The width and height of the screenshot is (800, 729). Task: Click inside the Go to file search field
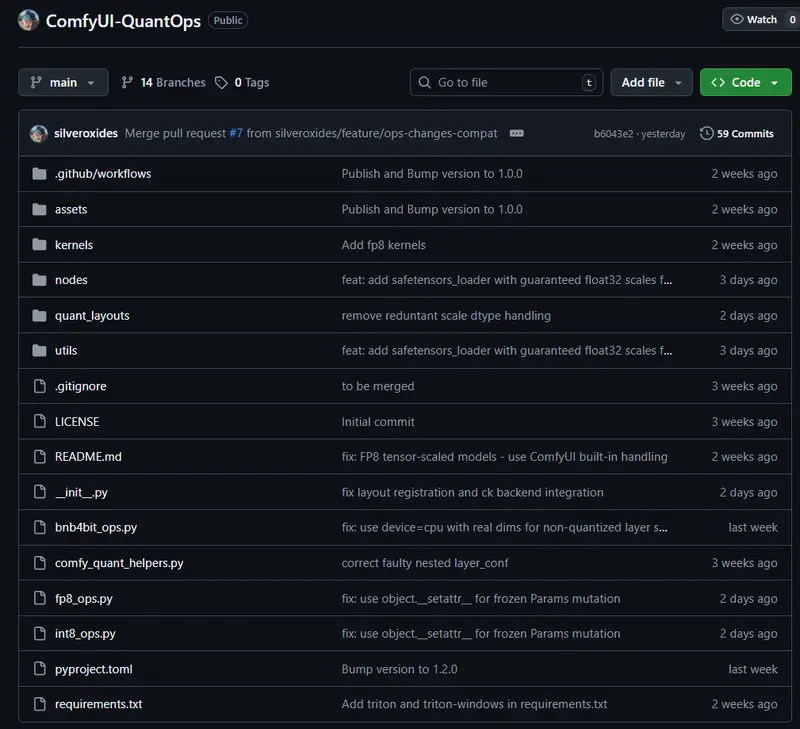coord(500,82)
